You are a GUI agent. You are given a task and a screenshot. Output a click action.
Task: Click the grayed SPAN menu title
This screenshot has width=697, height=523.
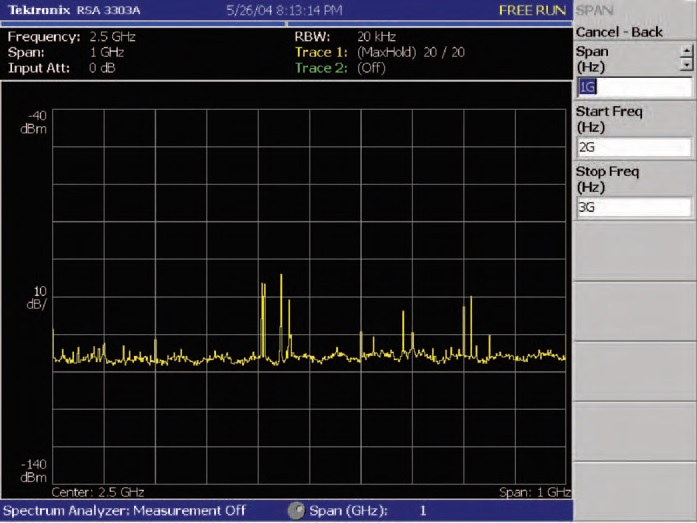pos(595,10)
